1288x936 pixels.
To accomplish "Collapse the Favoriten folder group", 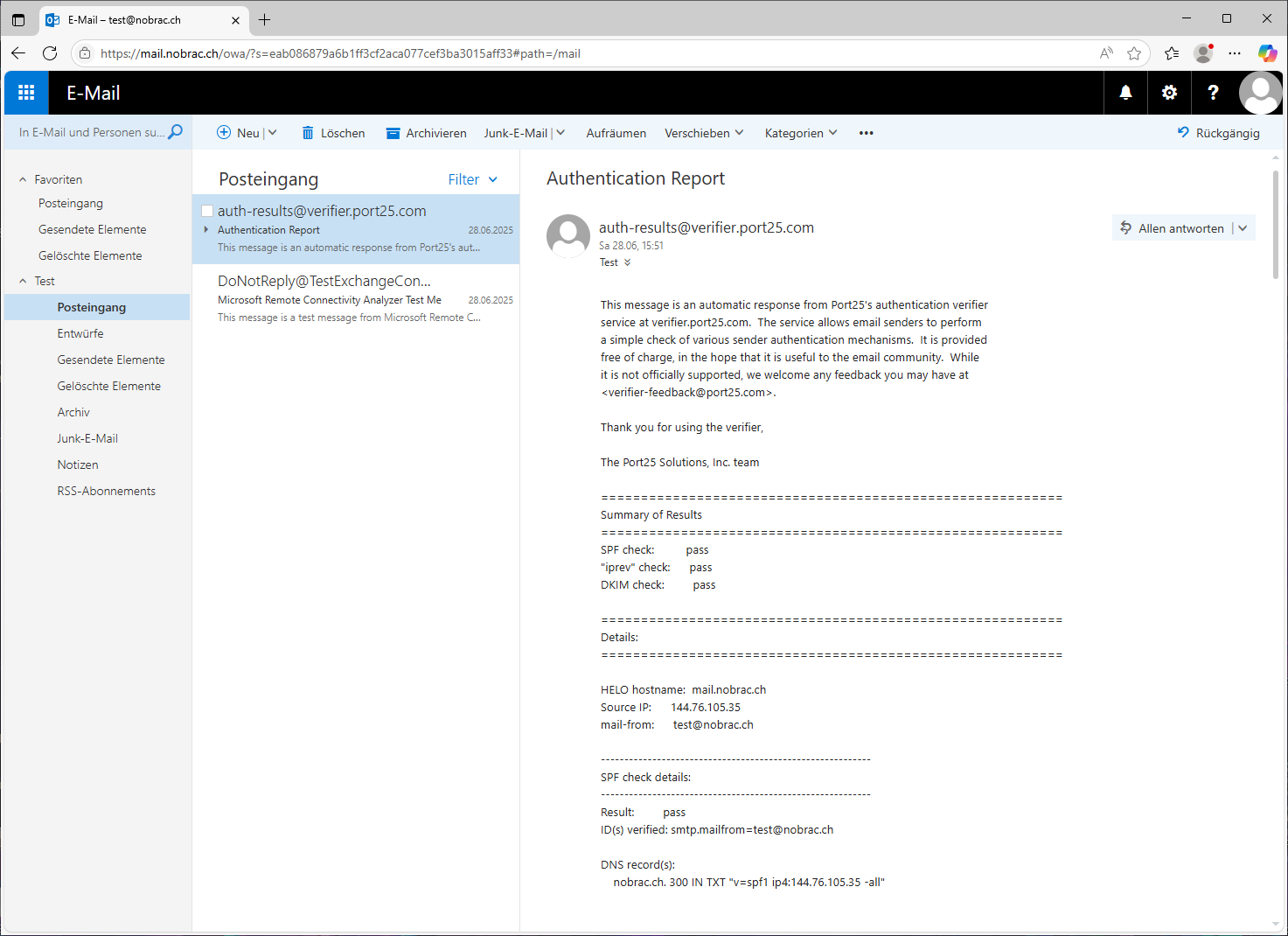I will 23,179.
